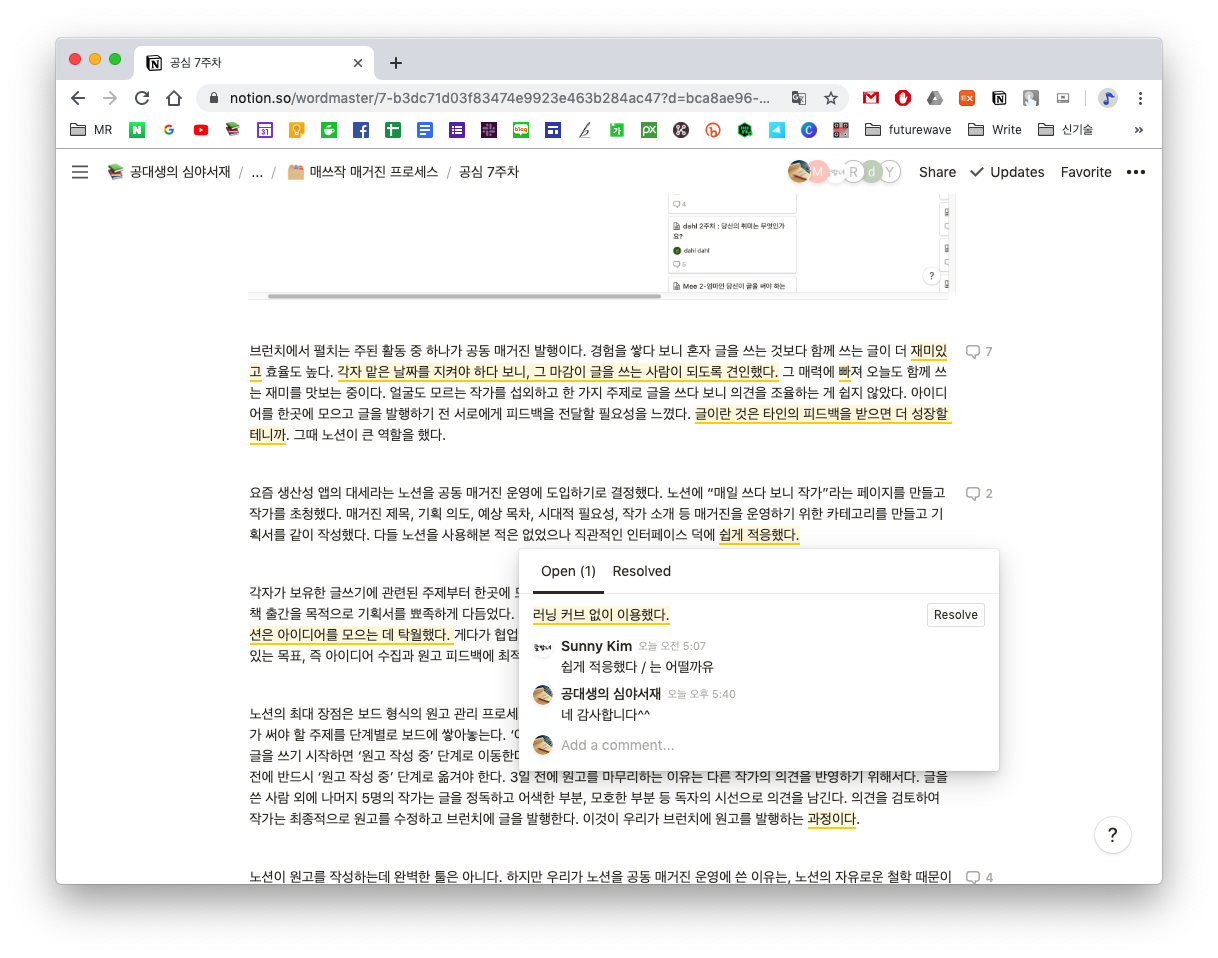Open the Slack bookmark

click(x=489, y=130)
